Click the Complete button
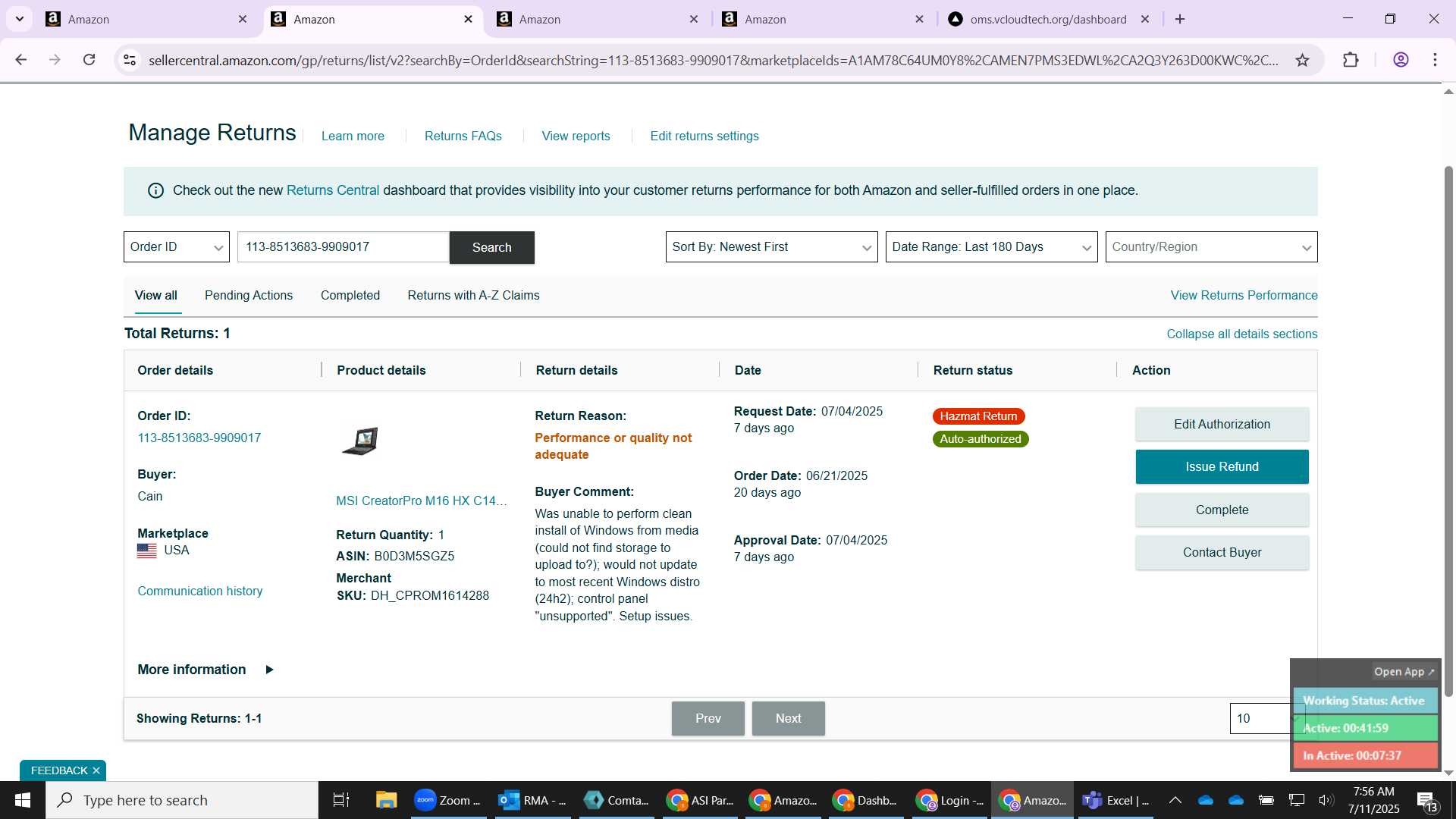The width and height of the screenshot is (1456, 819). click(1222, 510)
